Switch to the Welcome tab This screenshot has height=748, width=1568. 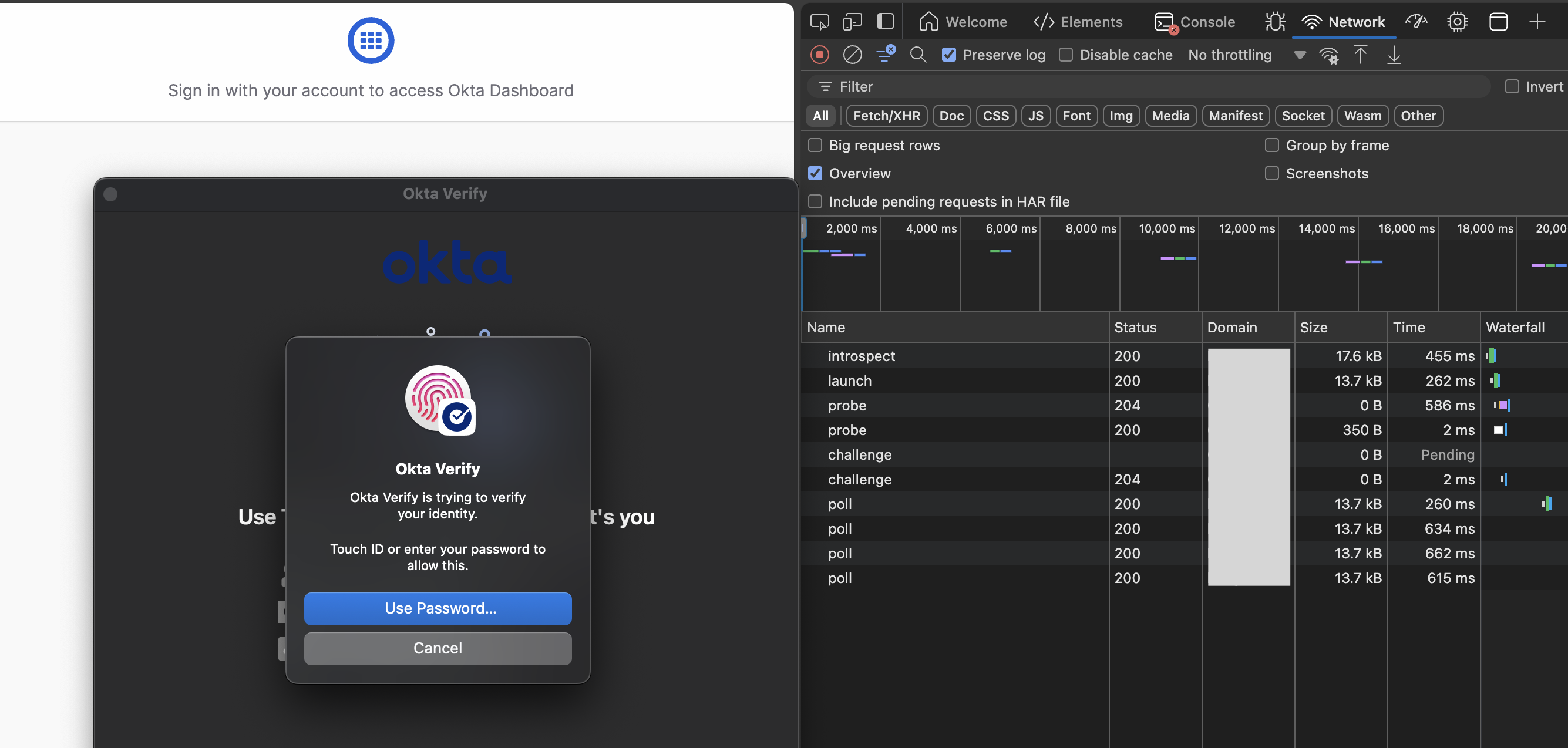pyautogui.click(x=963, y=22)
